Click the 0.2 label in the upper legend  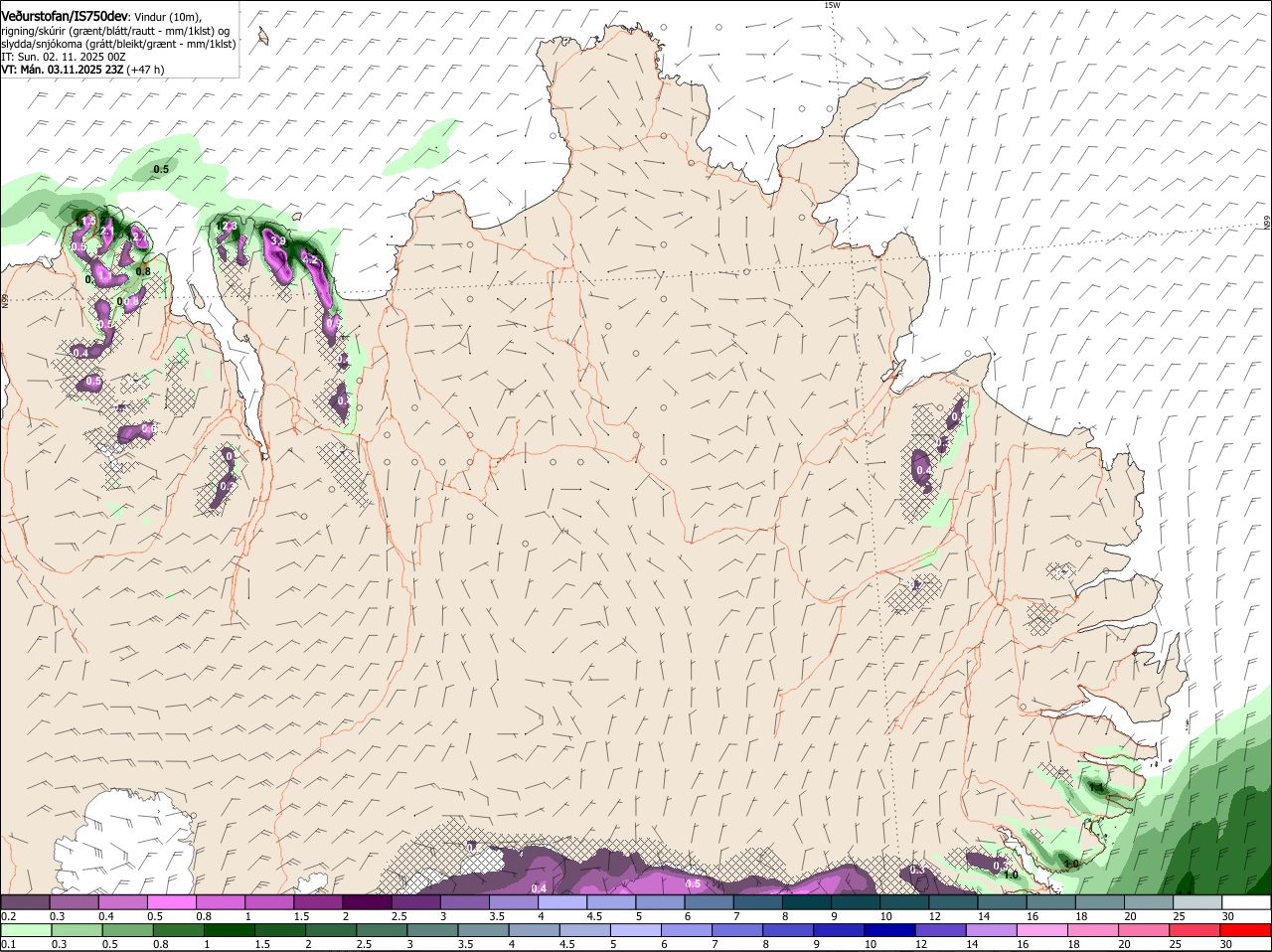click(x=8, y=916)
